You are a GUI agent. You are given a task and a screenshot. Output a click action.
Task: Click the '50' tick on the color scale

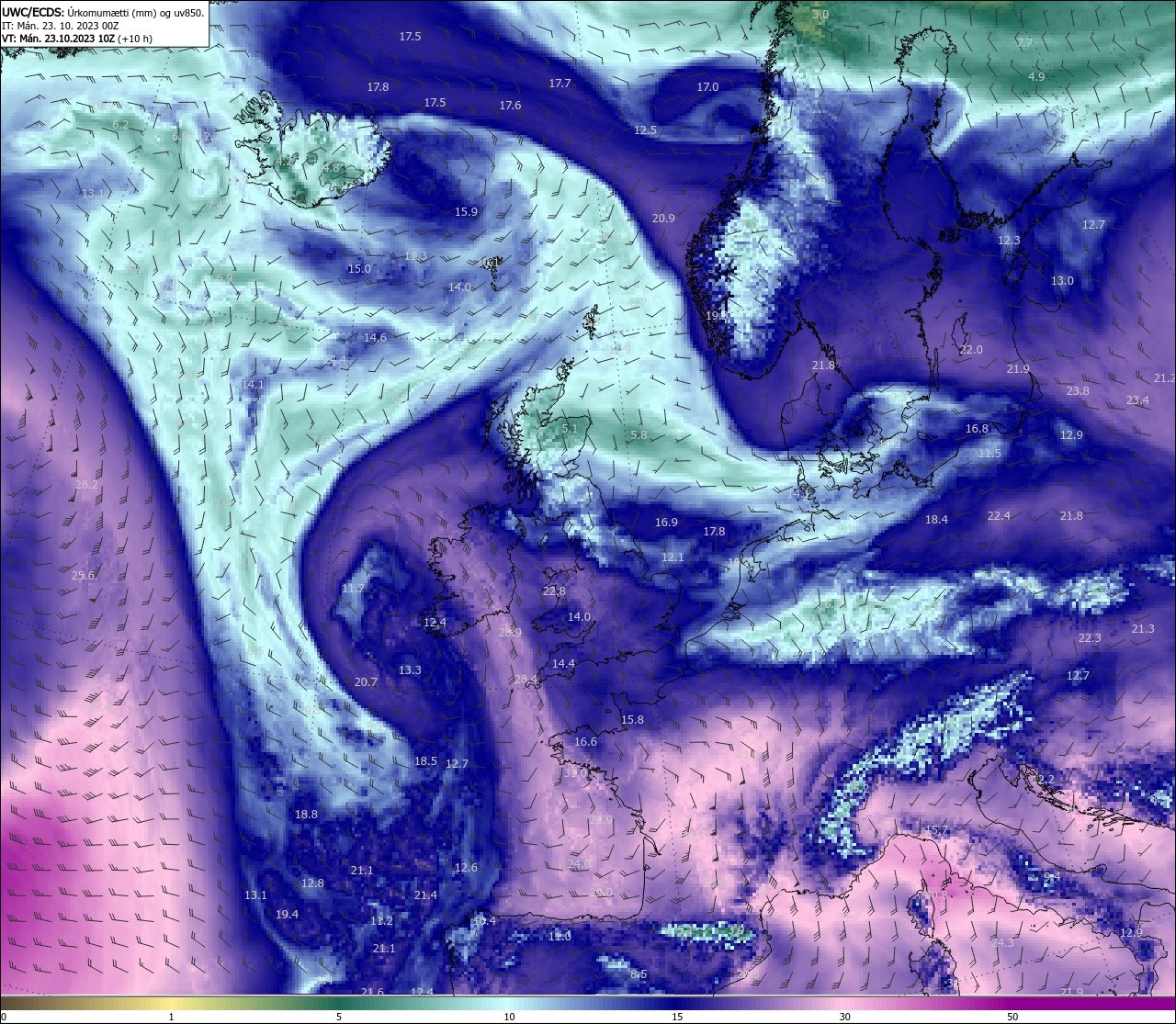1012,1017
